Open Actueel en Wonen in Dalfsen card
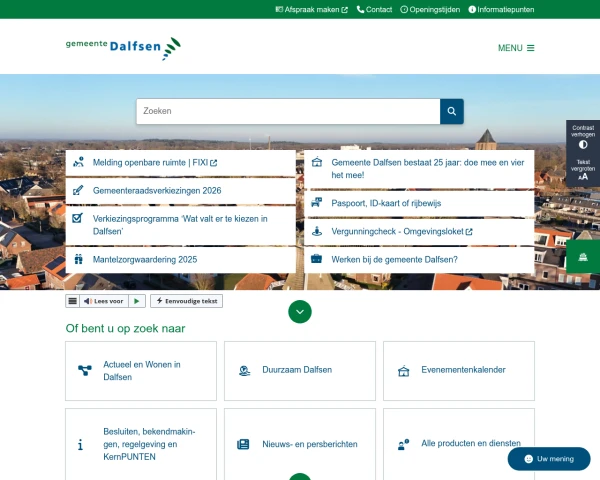The width and height of the screenshot is (600, 480). pos(141,371)
